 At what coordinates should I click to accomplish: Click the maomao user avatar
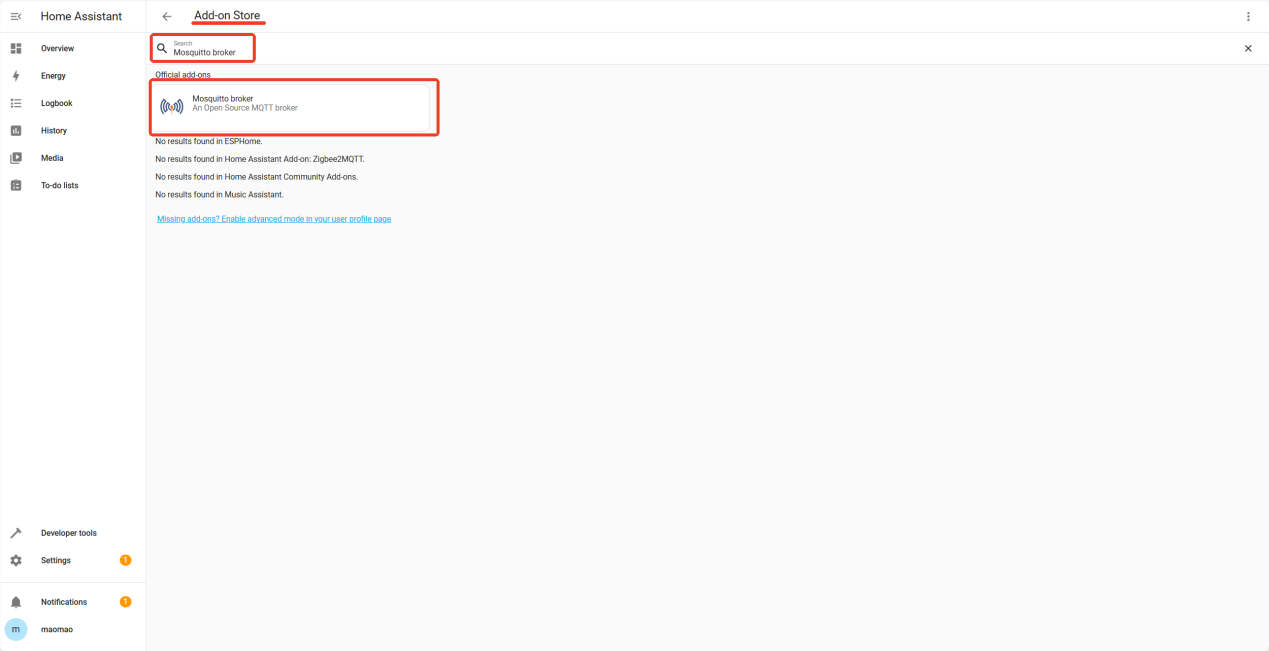point(16,629)
